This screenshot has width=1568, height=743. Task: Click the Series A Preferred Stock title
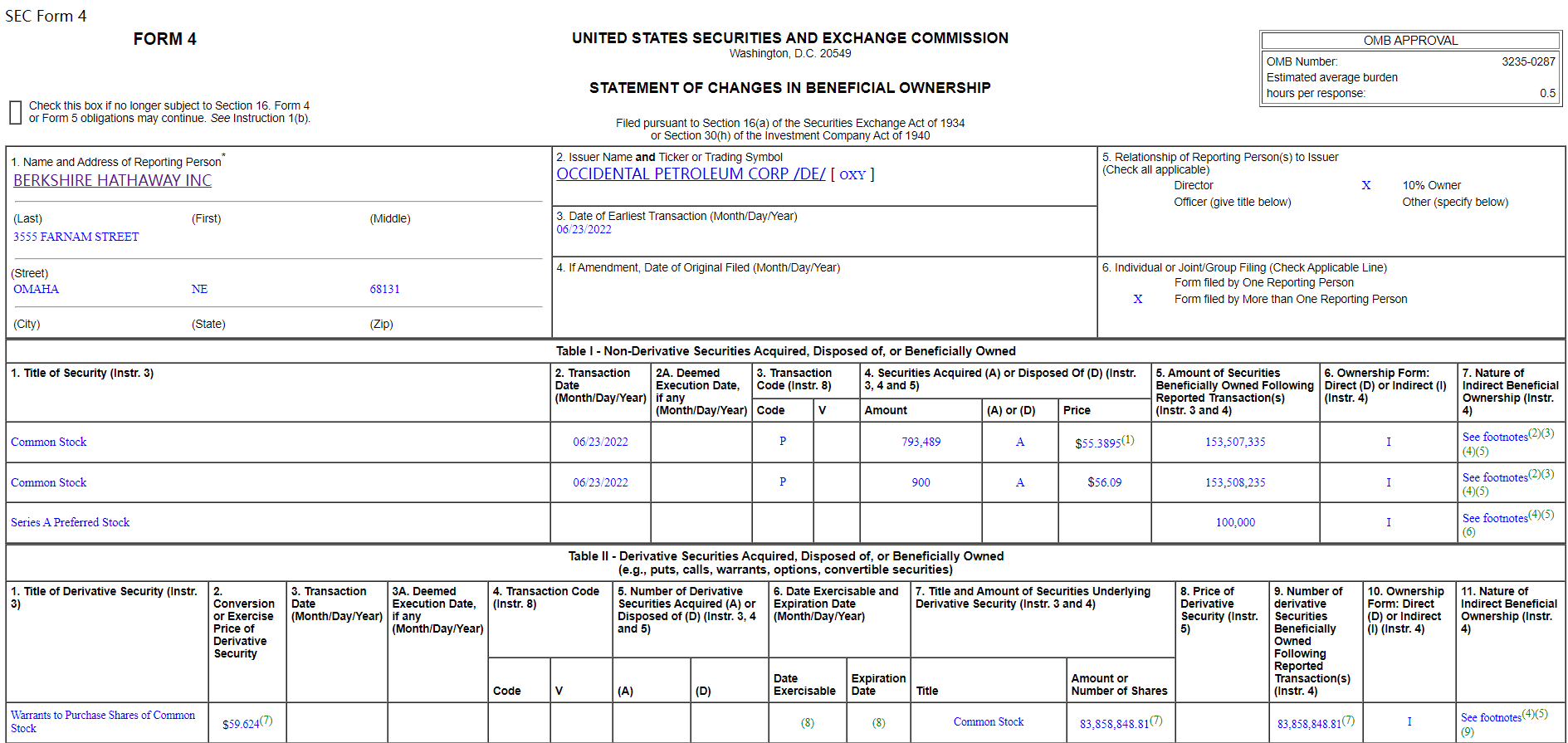(x=71, y=522)
